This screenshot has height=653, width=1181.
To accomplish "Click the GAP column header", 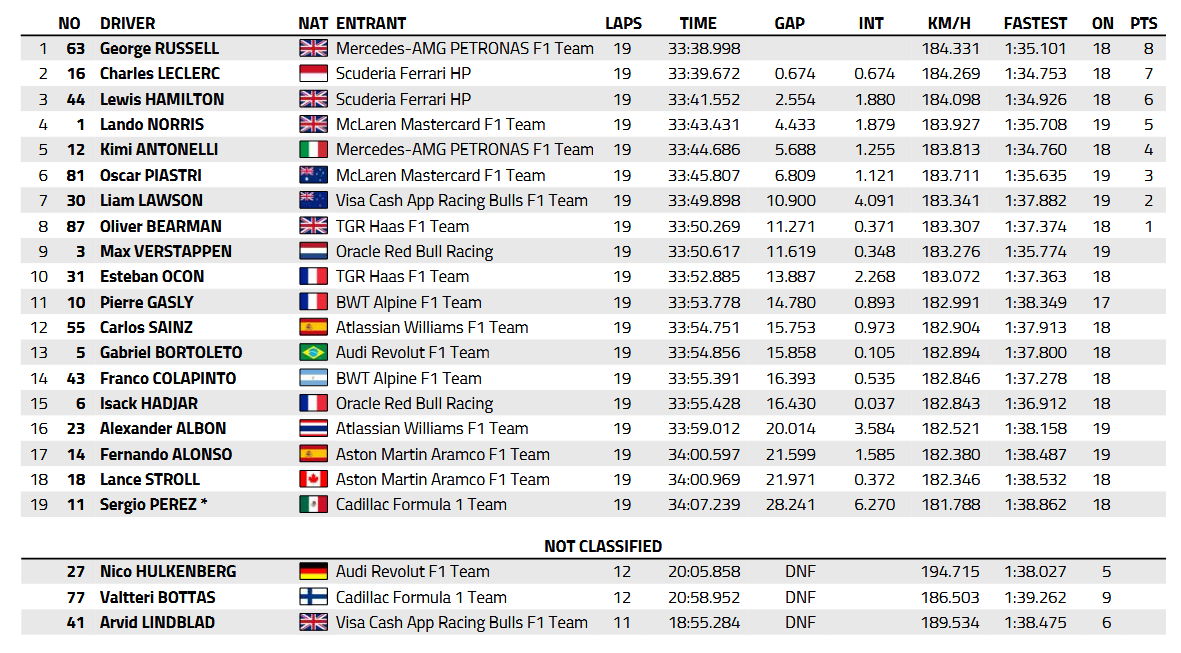I will (789, 23).
